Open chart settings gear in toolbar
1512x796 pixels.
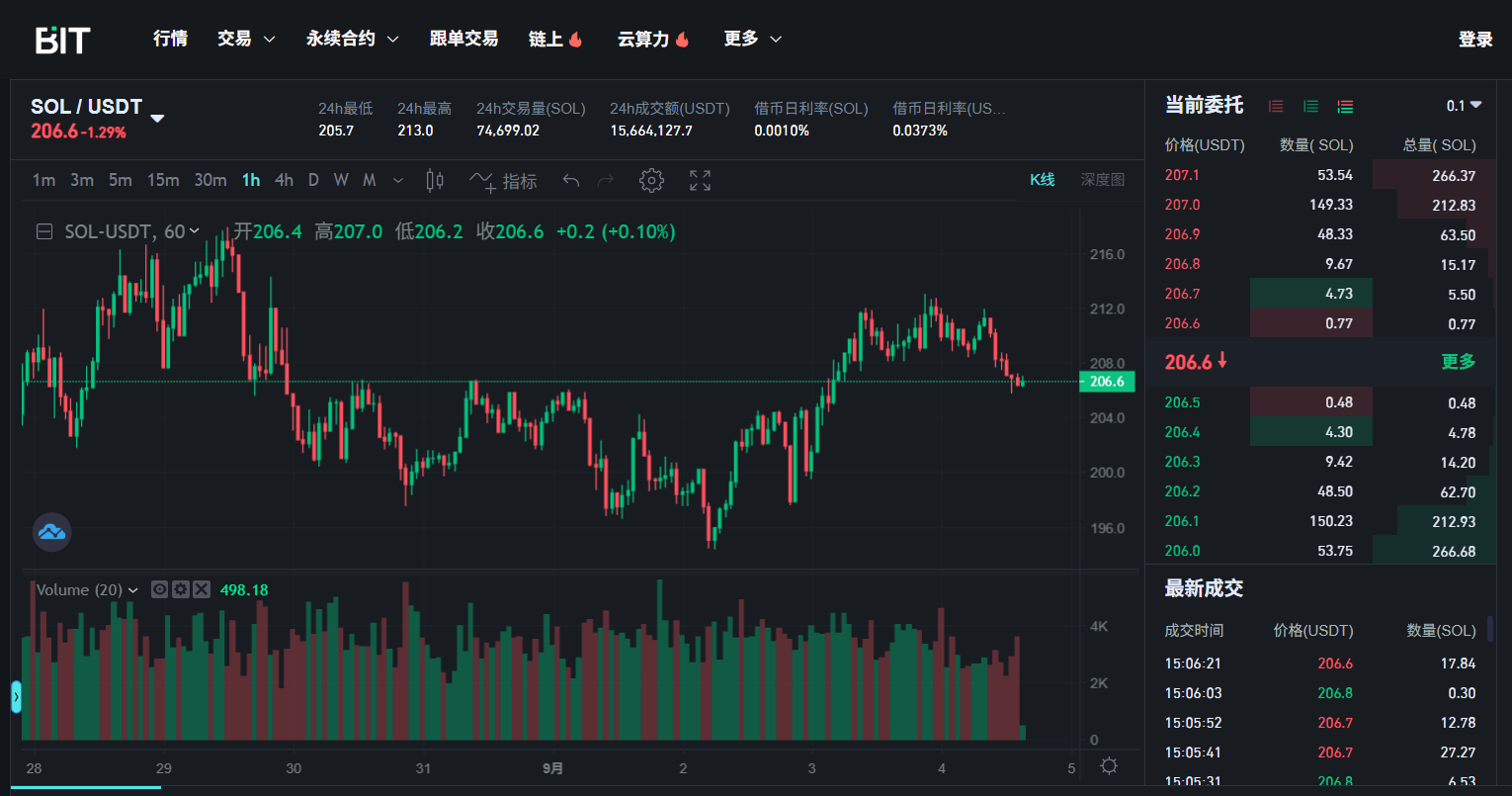click(x=651, y=180)
